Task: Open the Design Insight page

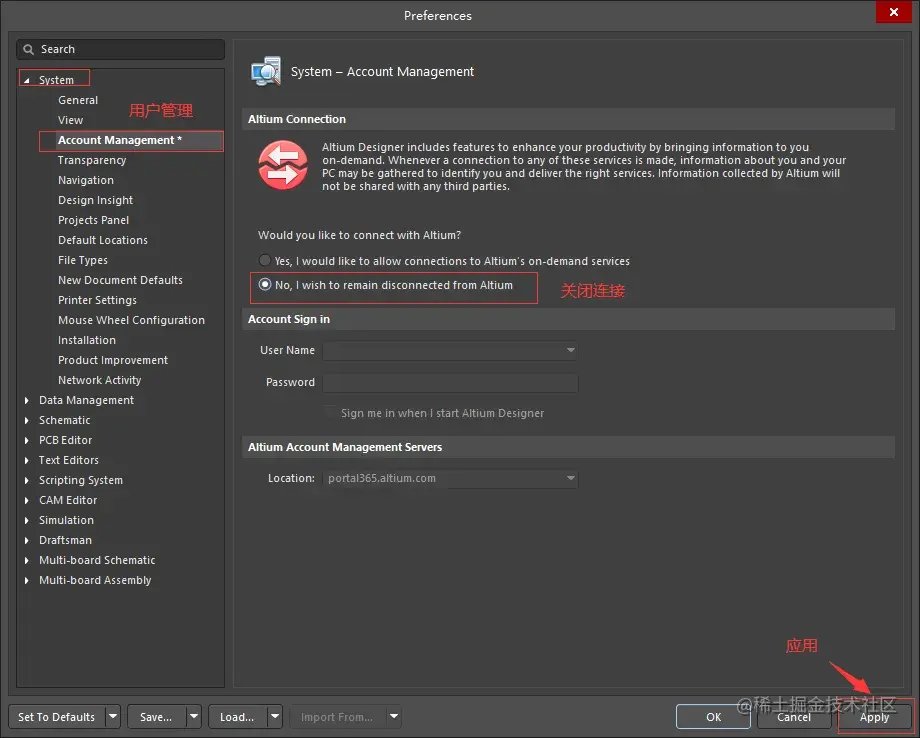Action: tap(96, 200)
